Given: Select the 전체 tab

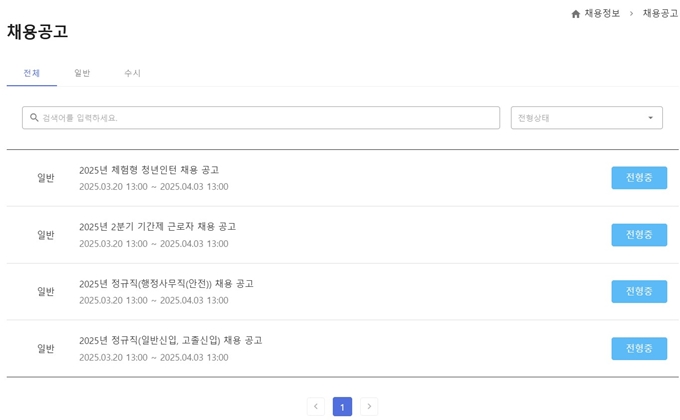Looking at the screenshot, I should pyautogui.click(x=32, y=73).
